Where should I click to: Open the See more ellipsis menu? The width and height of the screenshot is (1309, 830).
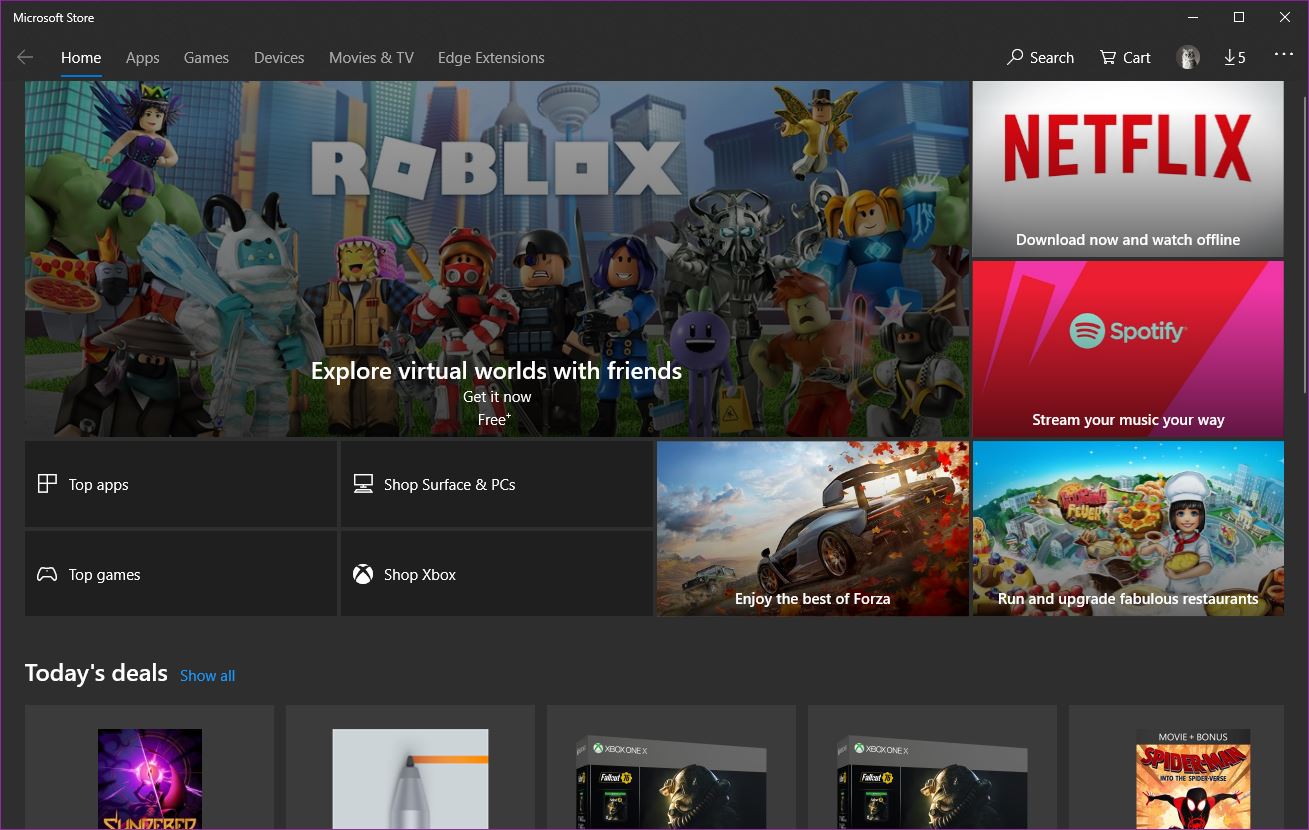[1284, 56]
